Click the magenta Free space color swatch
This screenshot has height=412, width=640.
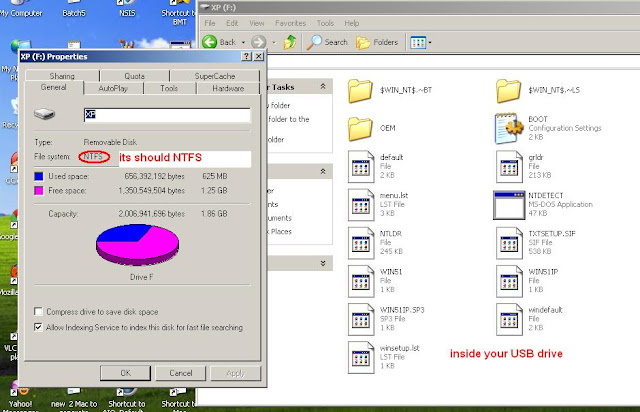(39, 191)
